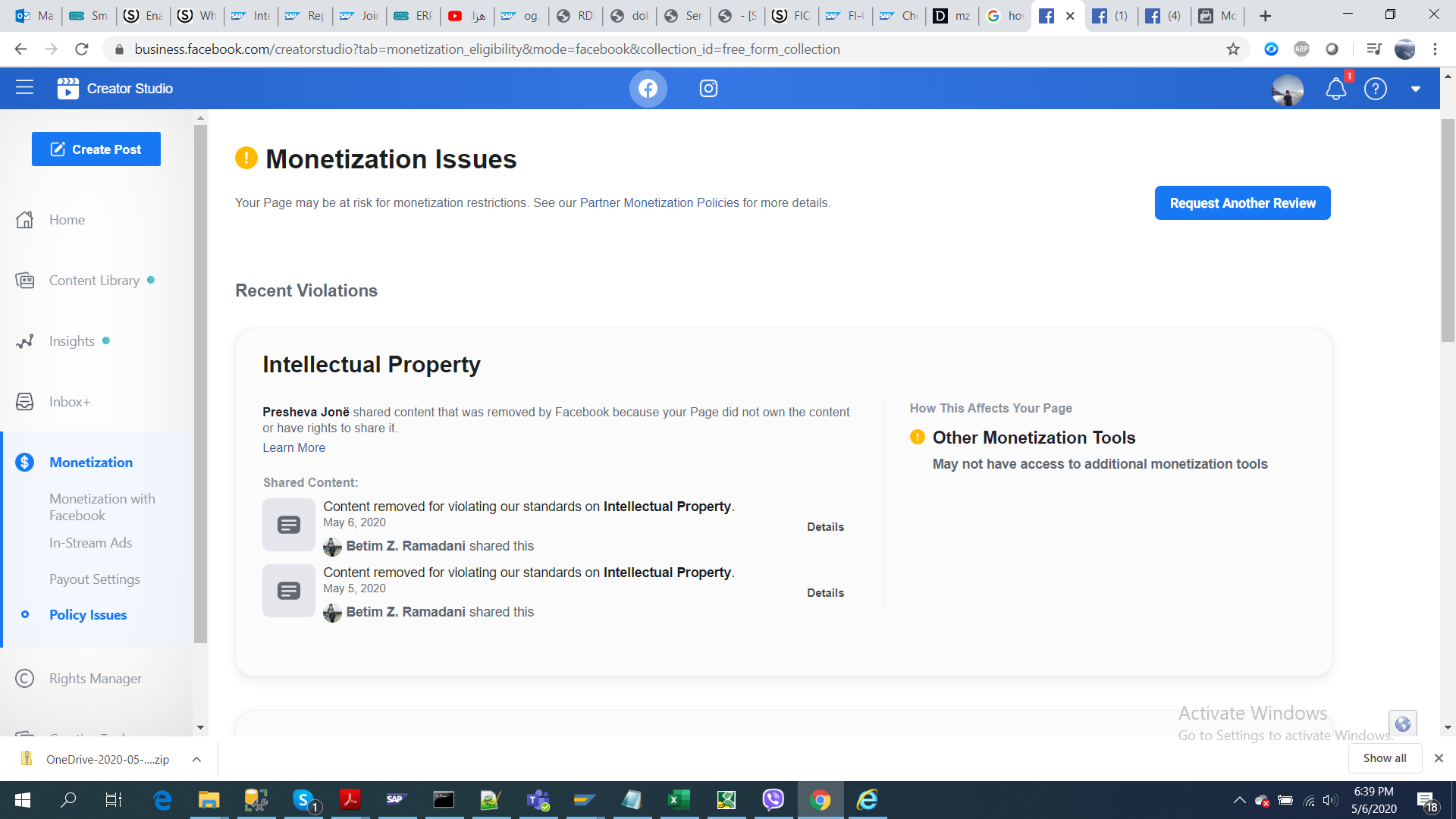The height and width of the screenshot is (819, 1456).
Task: Click Request Another Review button
Action: (1242, 203)
